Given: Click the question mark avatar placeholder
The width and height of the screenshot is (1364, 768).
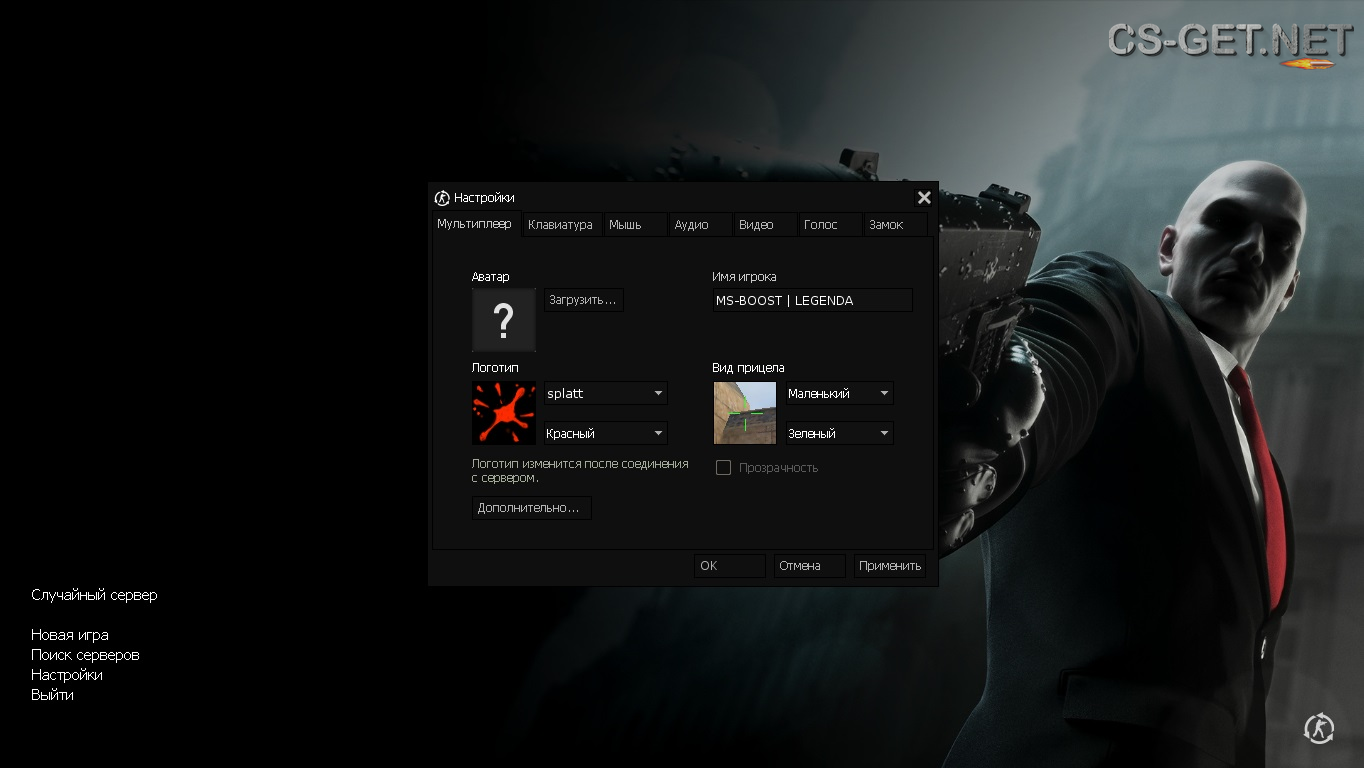Looking at the screenshot, I should pyautogui.click(x=503, y=320).
